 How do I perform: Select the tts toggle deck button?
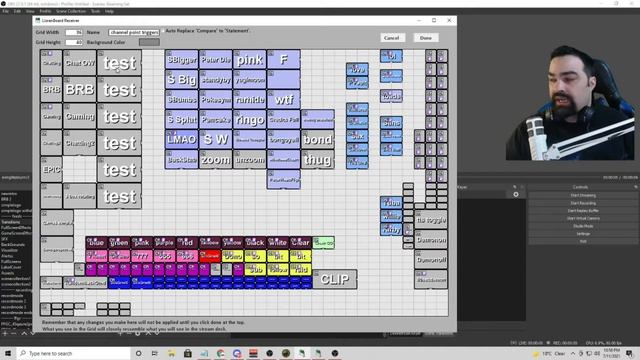(x=431, y=220)
